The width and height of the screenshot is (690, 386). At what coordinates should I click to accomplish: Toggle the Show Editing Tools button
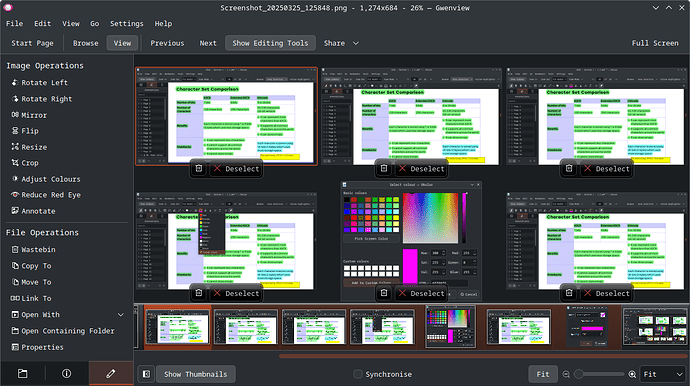[x=270, y=43]
